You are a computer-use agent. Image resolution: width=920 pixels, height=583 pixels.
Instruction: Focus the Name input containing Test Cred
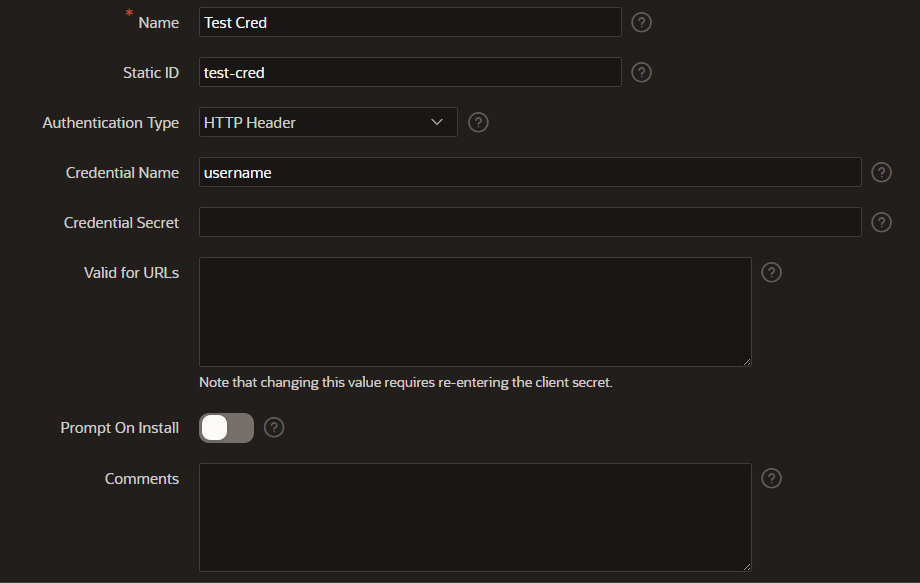(x=410, y=22)
